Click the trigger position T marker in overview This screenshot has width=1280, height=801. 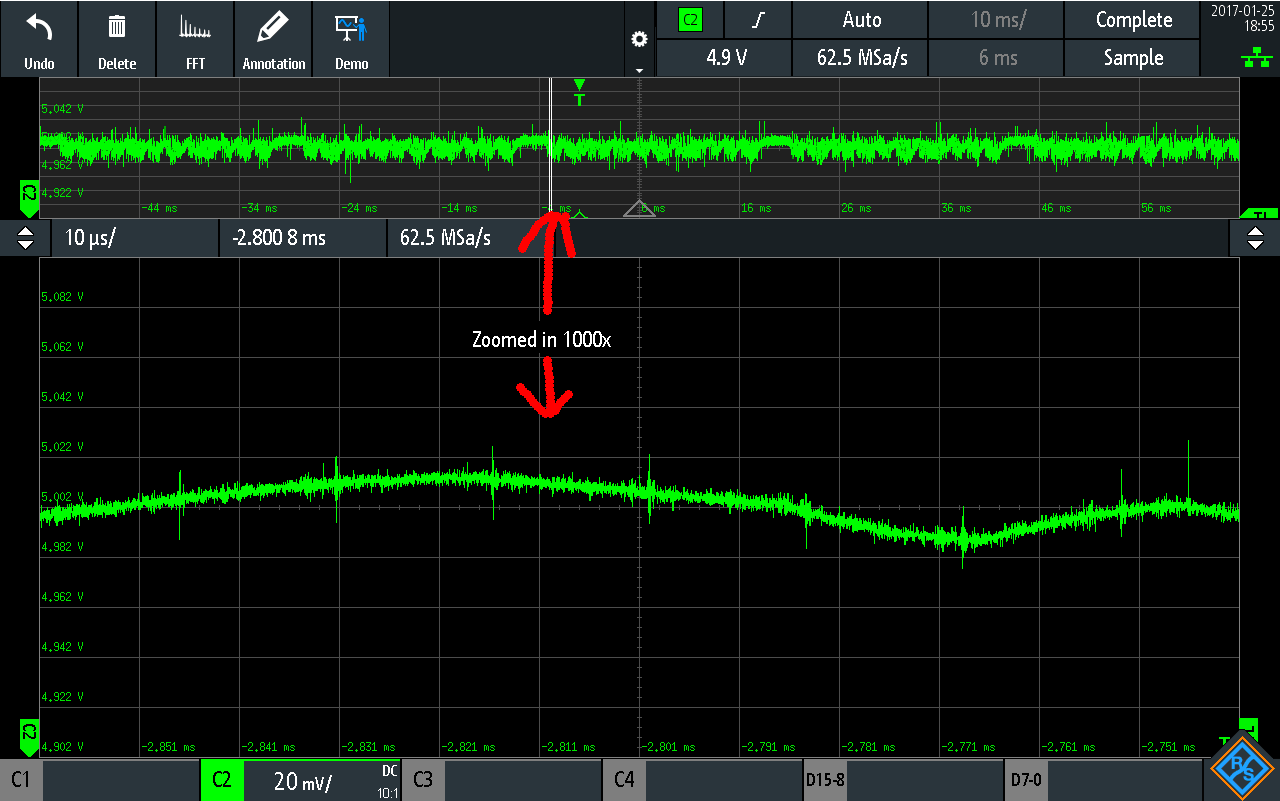point(580,92)
